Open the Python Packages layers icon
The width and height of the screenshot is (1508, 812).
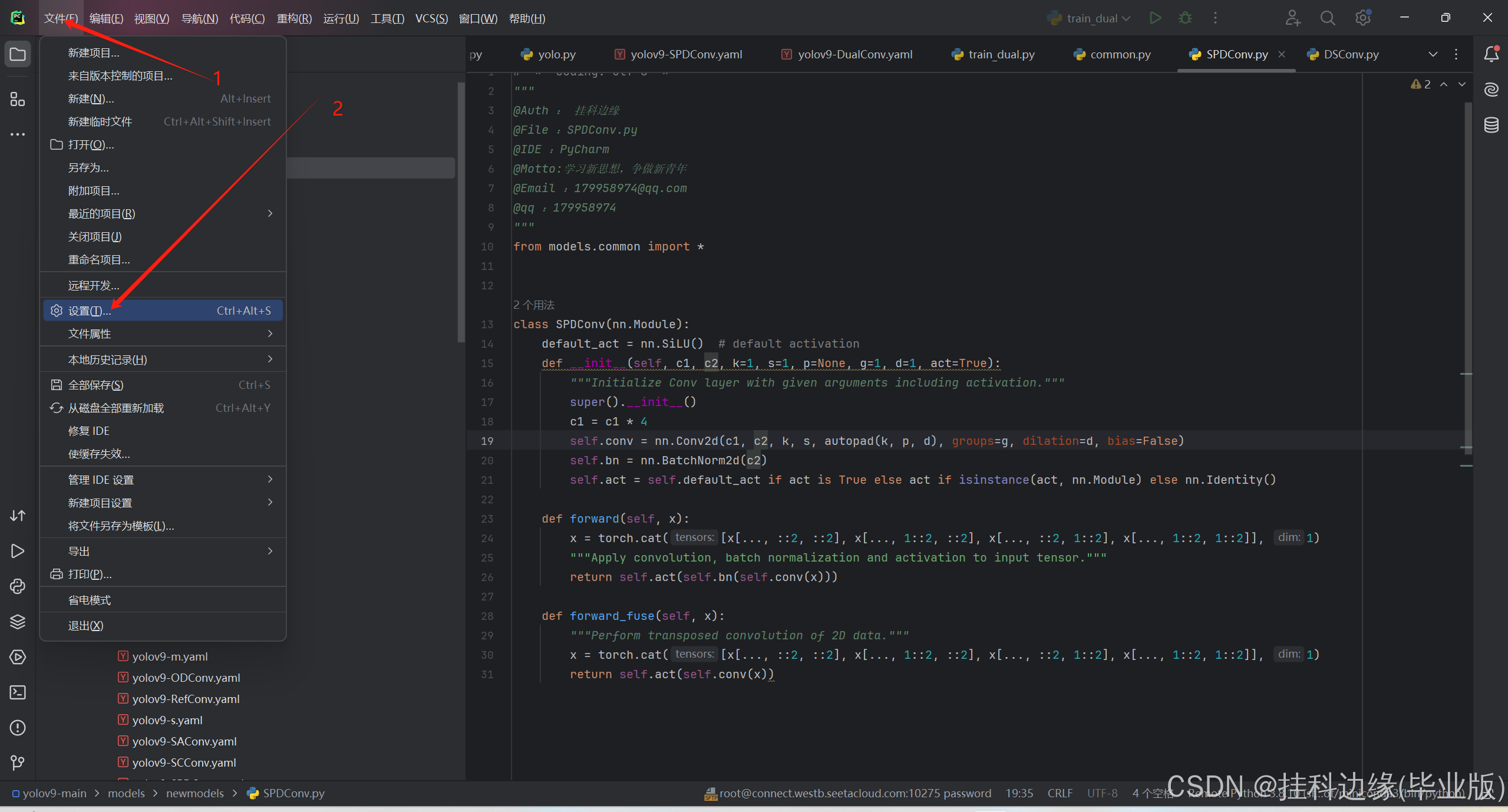18,622
